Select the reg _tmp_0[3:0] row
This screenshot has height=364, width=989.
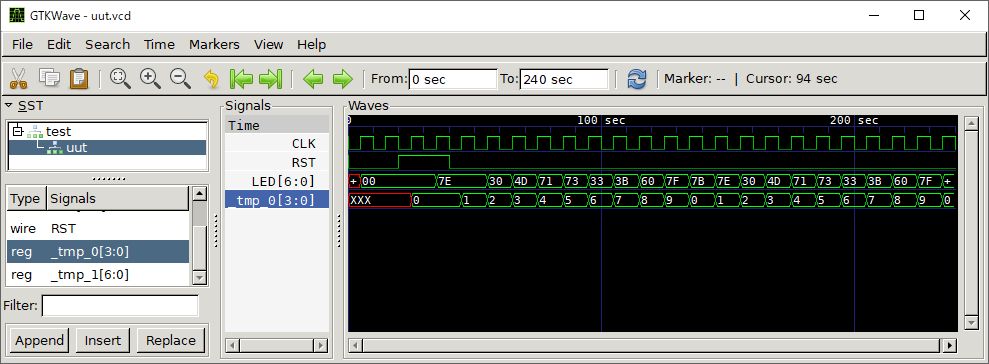98,252
